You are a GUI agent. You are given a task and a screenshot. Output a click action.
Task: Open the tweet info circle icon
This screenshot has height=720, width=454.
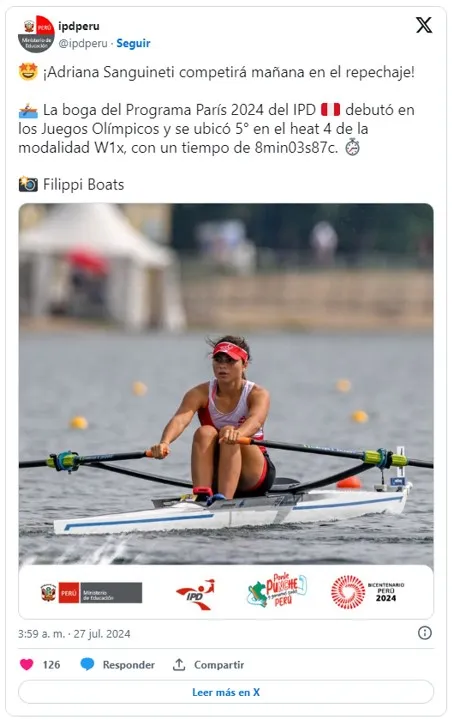pos(425,633)
